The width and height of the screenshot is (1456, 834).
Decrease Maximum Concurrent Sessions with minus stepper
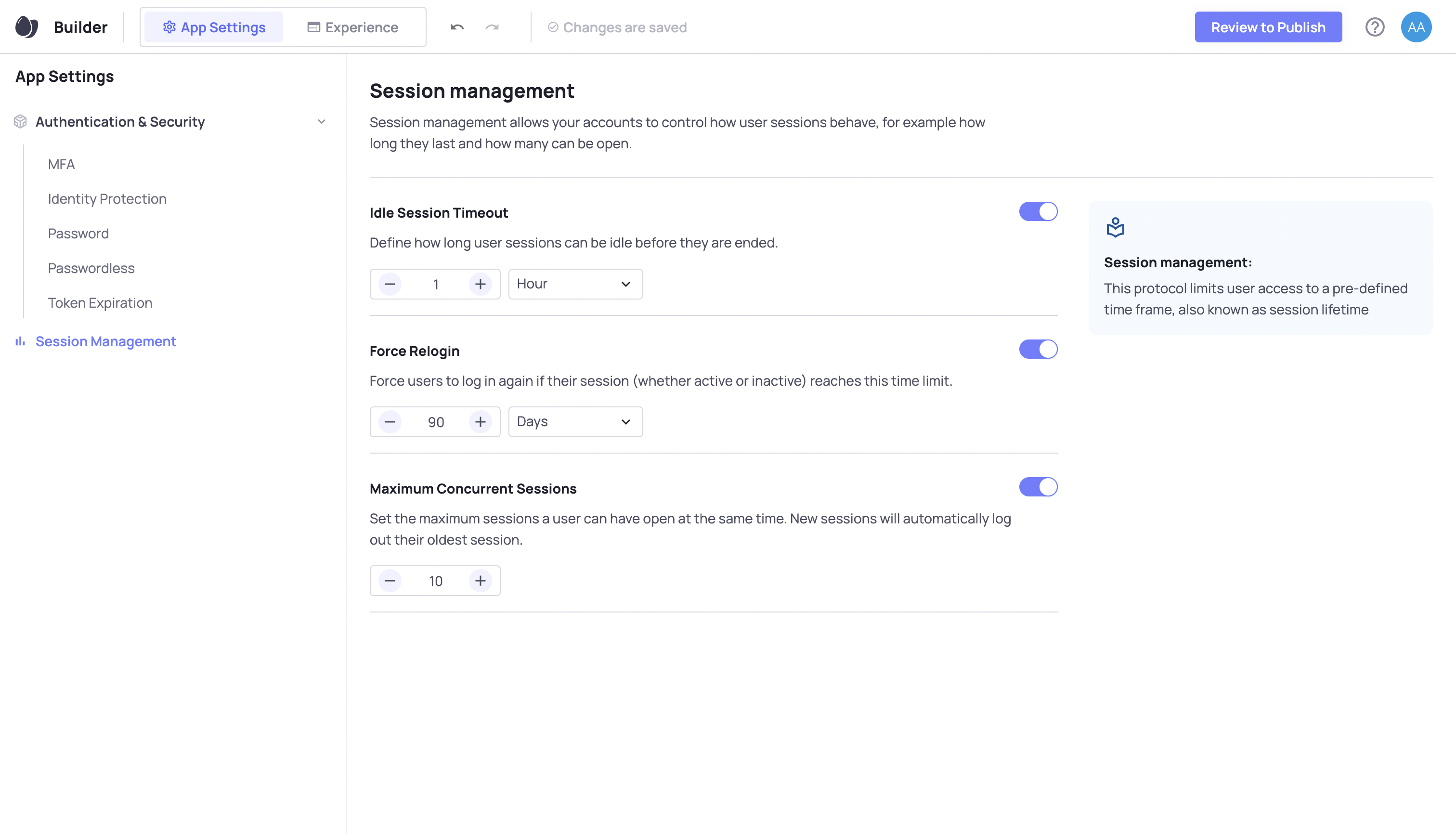point(390,581)
